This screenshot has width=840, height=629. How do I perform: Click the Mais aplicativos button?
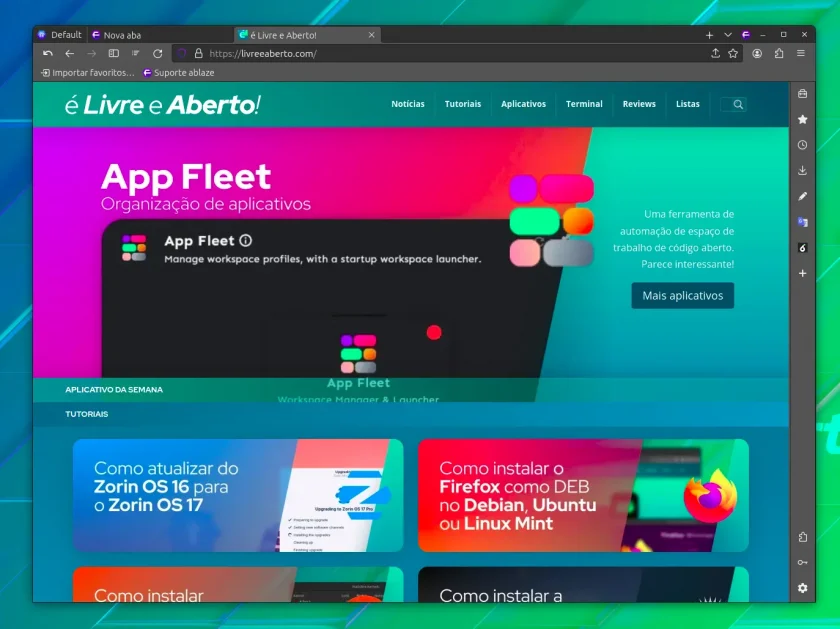coord(682,296)
